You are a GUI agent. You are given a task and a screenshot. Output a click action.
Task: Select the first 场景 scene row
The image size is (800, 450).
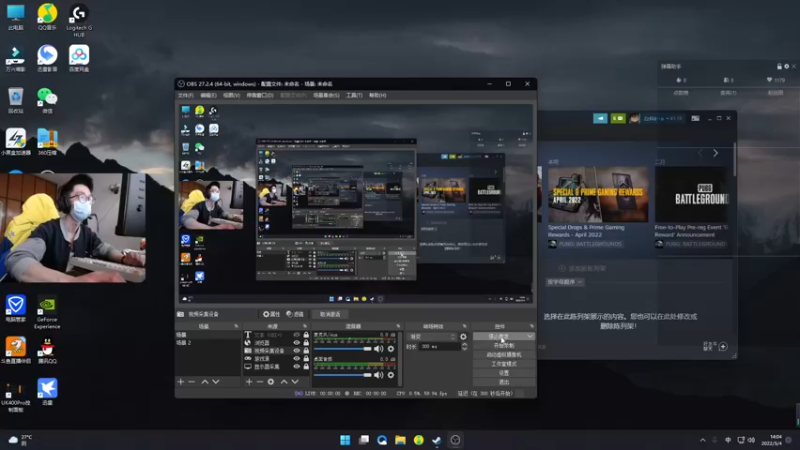coord(208,335)
